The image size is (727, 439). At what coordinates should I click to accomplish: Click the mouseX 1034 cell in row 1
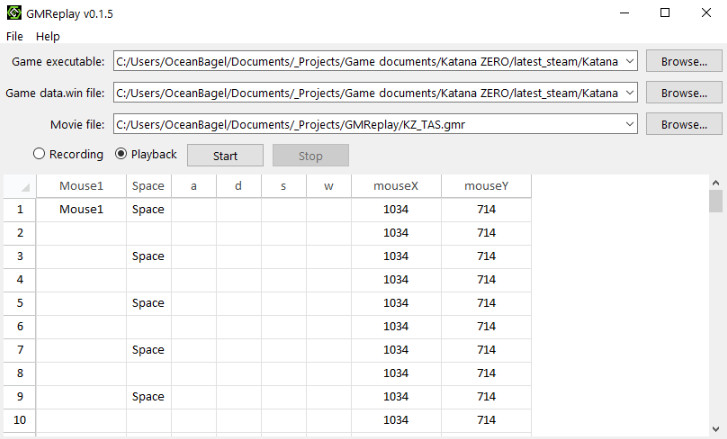click(396, 210)
